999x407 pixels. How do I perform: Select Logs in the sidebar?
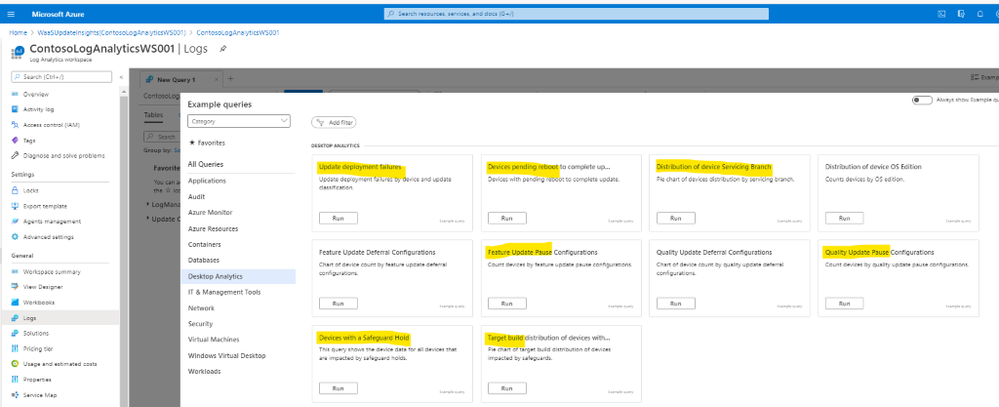[59, 318]
